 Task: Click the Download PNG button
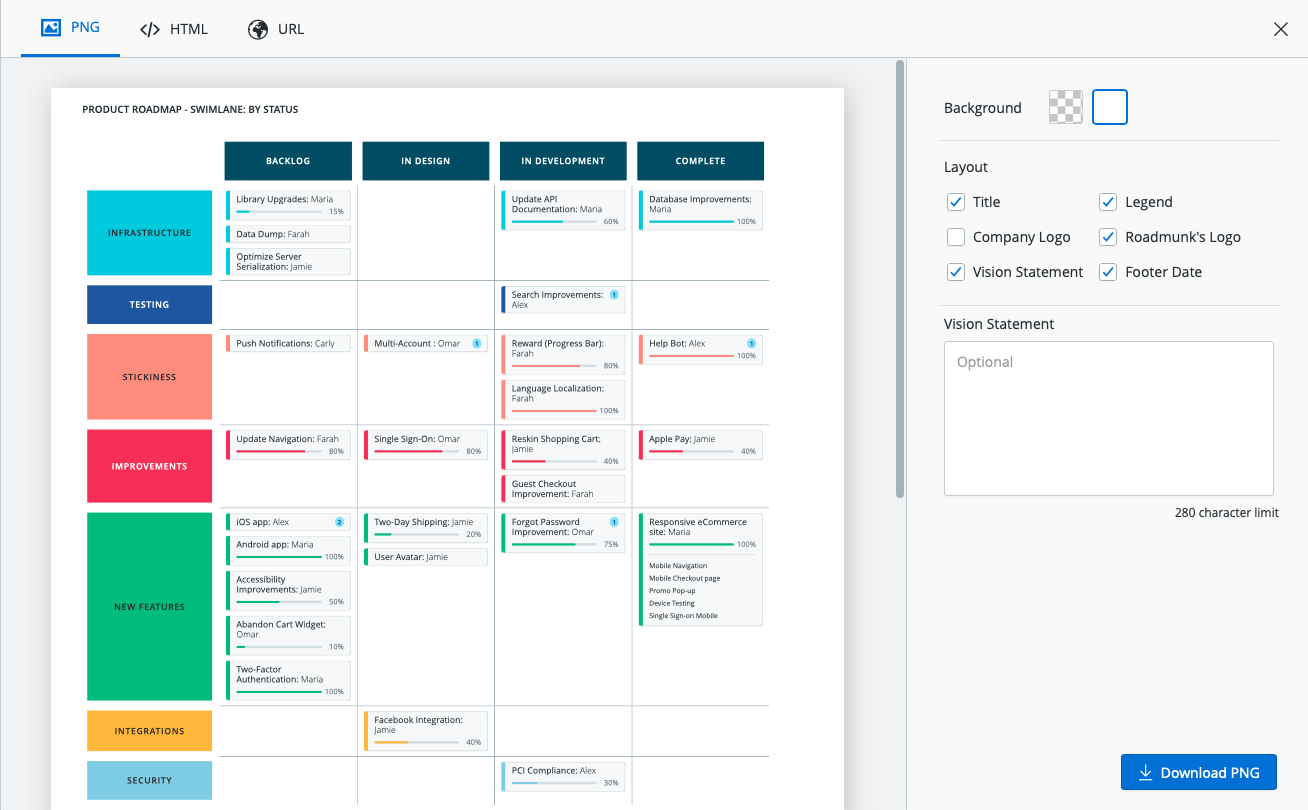1198,772
